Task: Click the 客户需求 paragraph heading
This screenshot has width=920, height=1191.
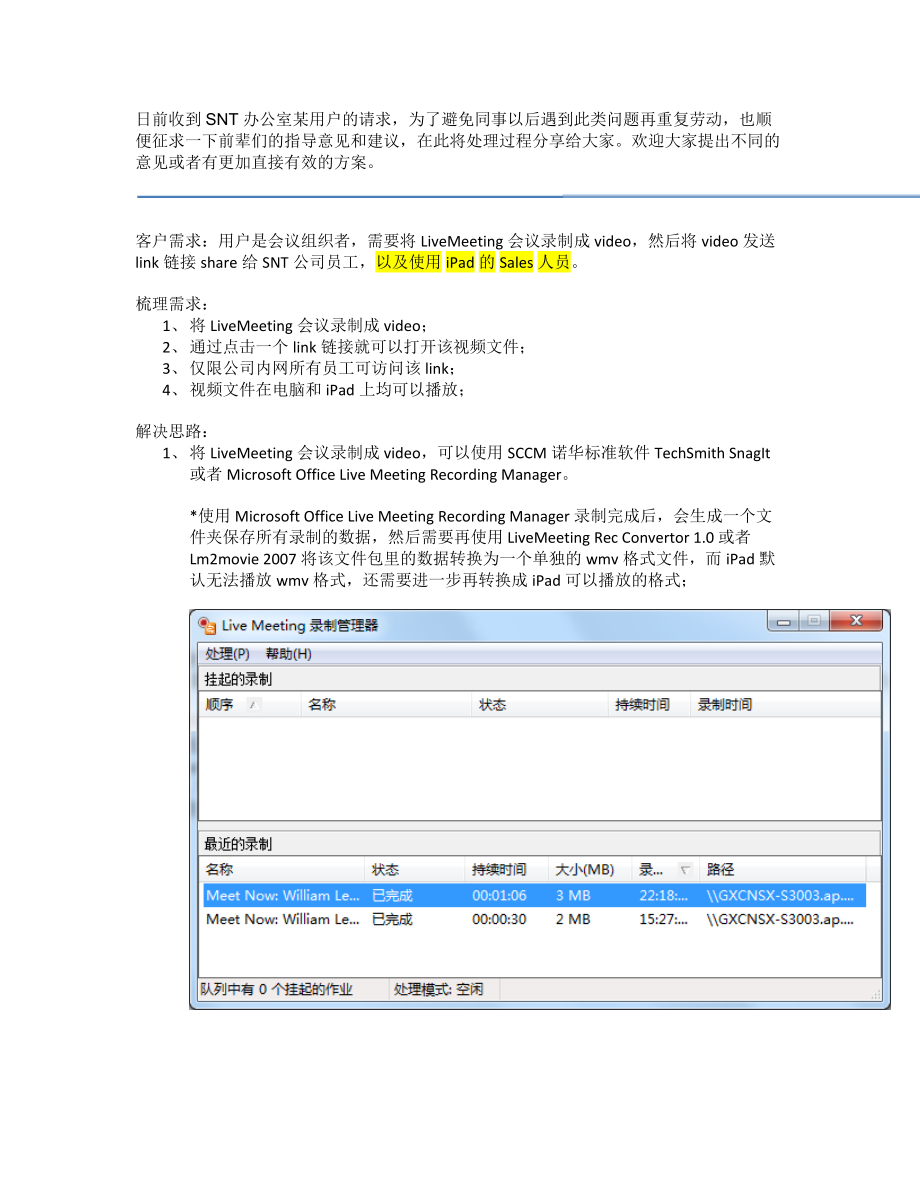Action: (x=172, y=242)
